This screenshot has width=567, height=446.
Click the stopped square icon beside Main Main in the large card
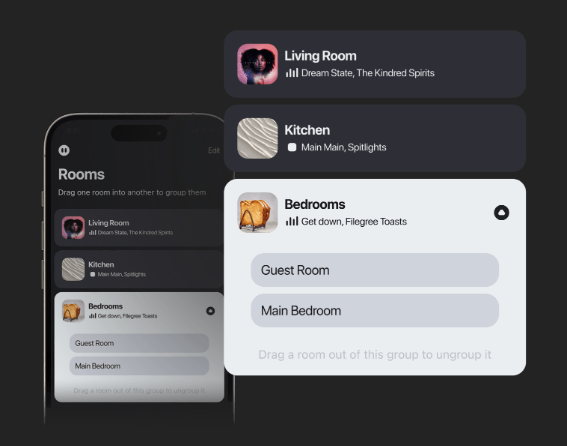pyautogui.click(x=292, y=147)
